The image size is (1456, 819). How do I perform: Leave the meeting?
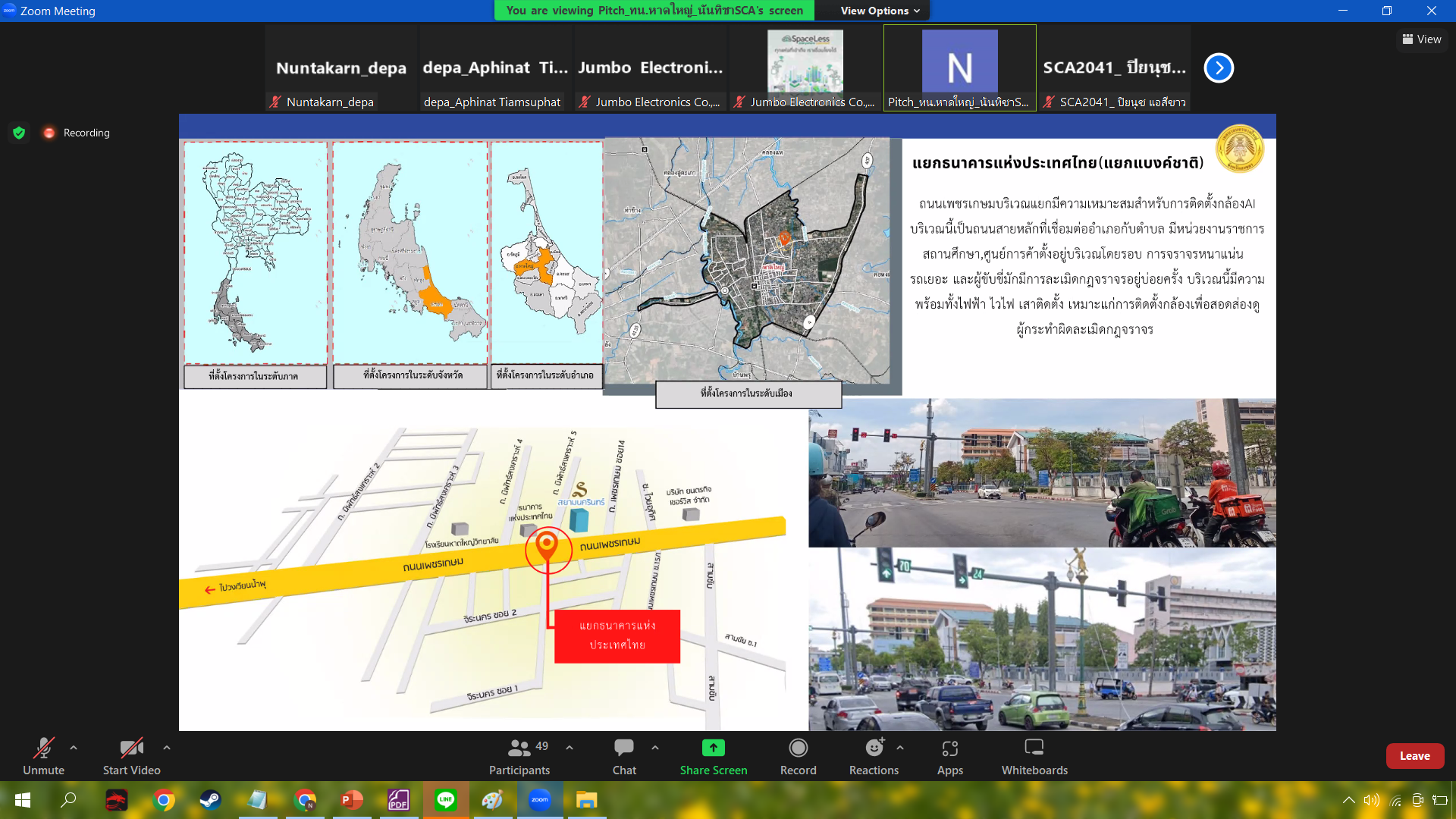click(1415, 756)
